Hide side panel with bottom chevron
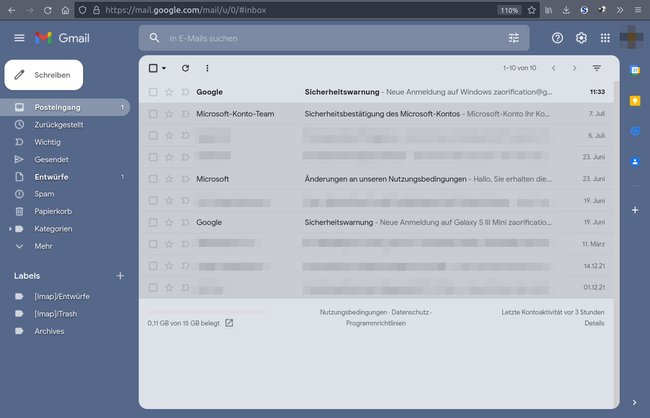Screen dimensions: 650x418 pos(634,402)
